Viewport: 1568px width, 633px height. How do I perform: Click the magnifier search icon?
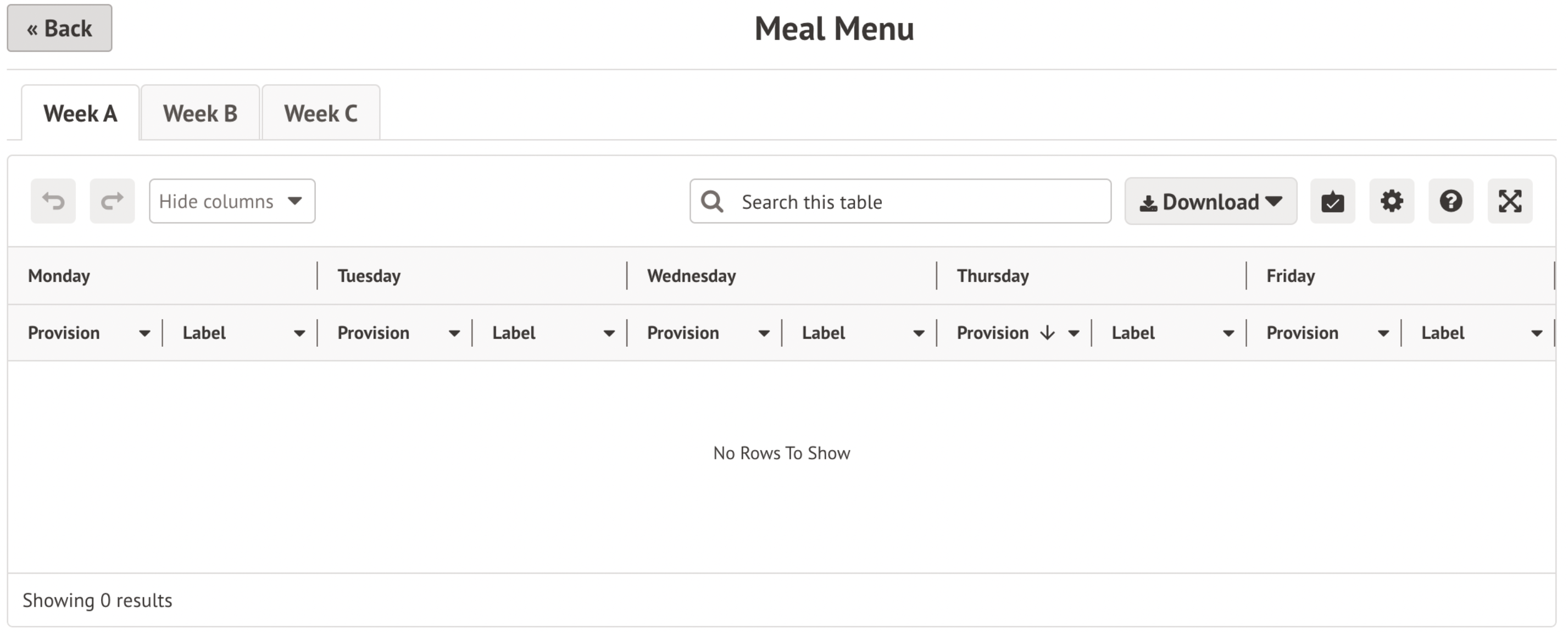[x=711, y=202]
